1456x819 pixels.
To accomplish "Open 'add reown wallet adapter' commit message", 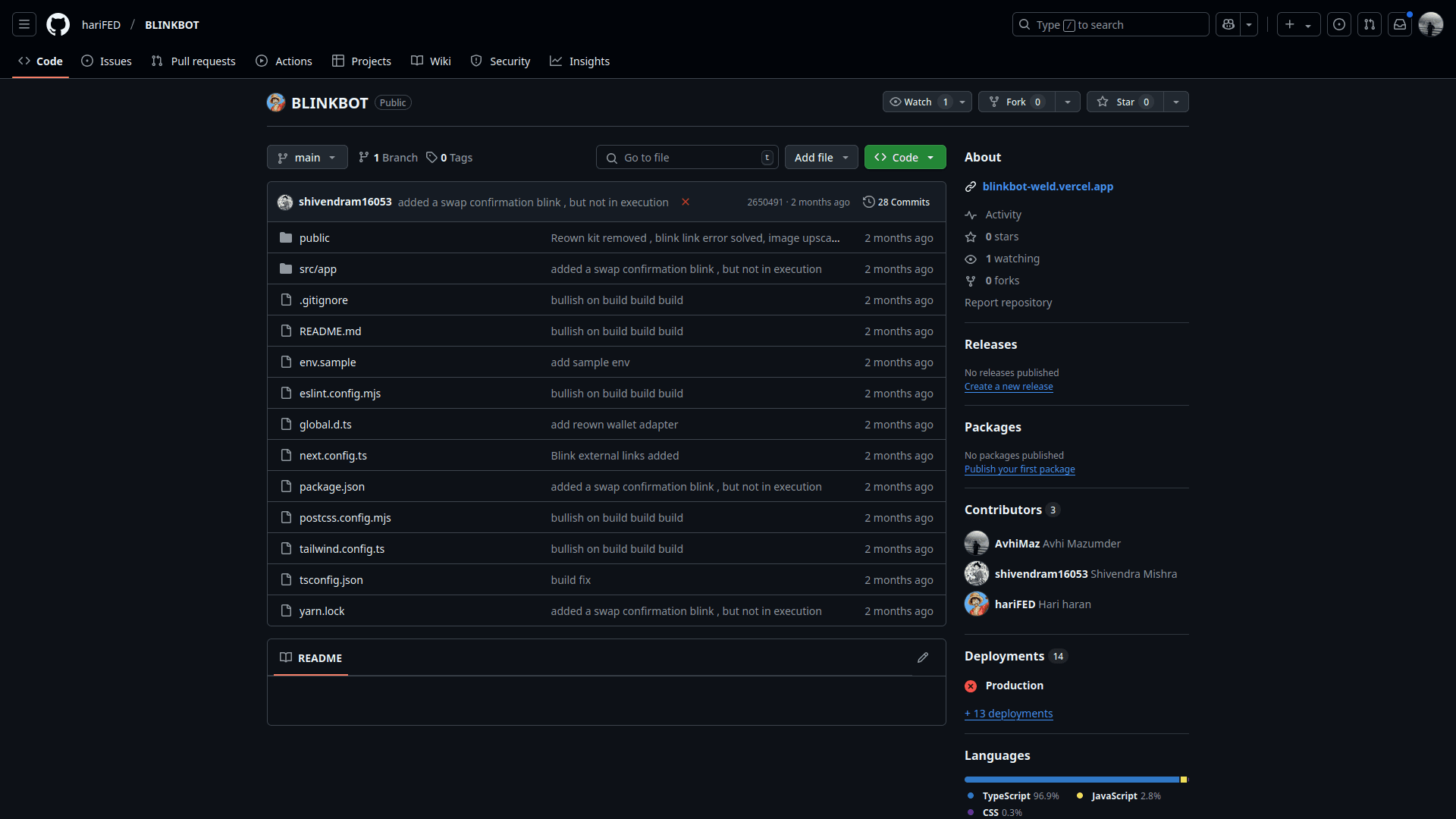I will [x=614, y=424].
